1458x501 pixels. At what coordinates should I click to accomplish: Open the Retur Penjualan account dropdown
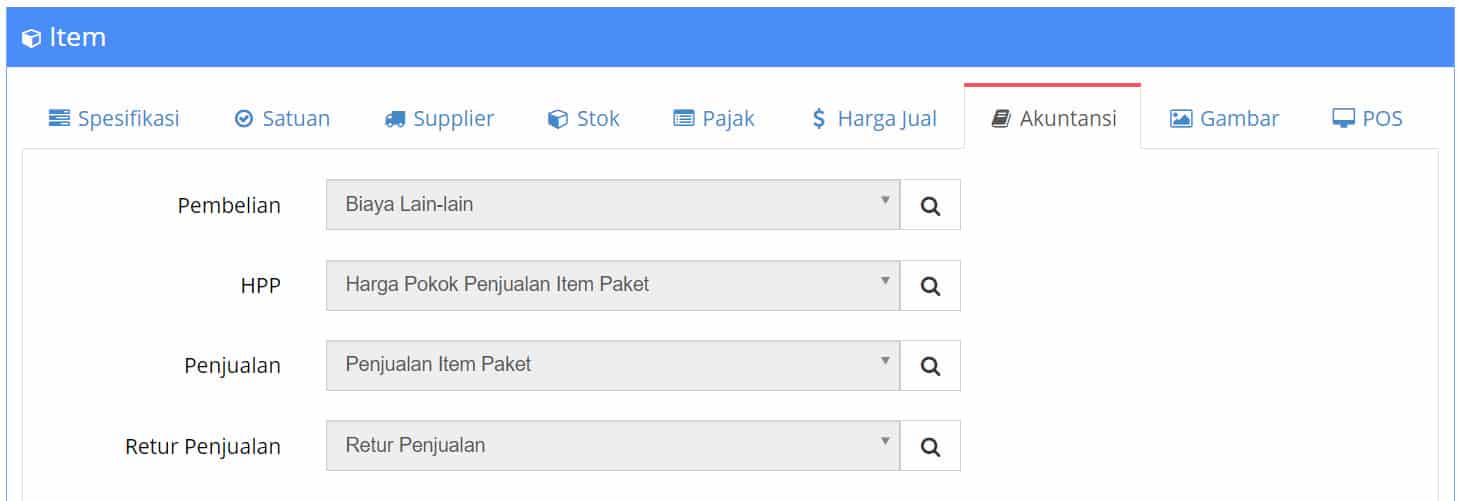[613, 445]
